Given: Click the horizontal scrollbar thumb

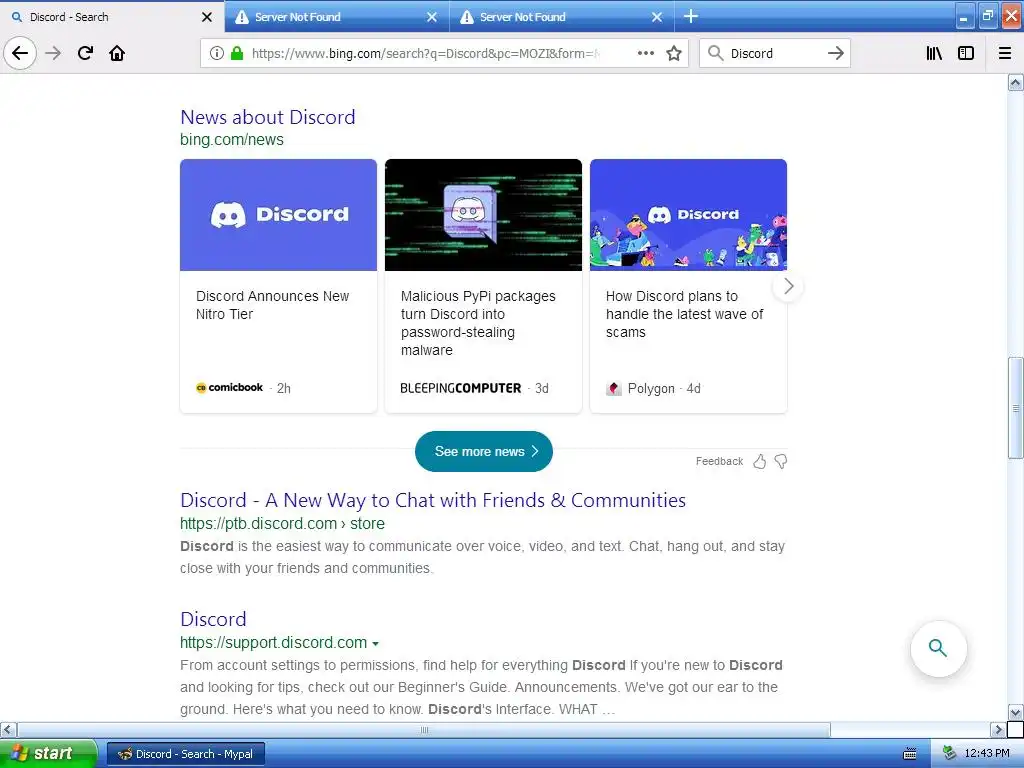Looking at the screenshot, I should (424, 729).
